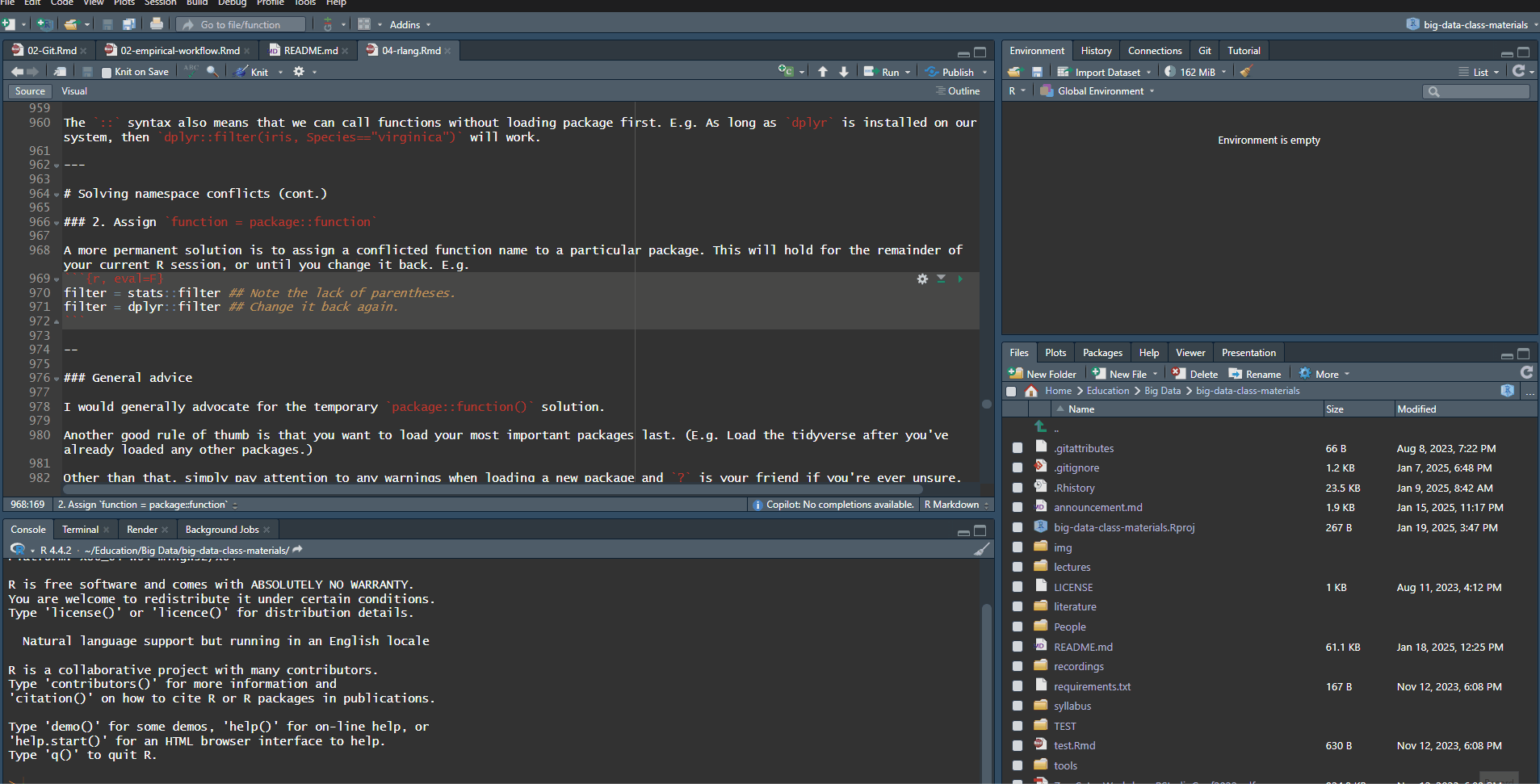Tick the checkbox beside test.Rmd
Image resolution: width=1540 pixels, height=784 pixels.
coord(1018,745)
